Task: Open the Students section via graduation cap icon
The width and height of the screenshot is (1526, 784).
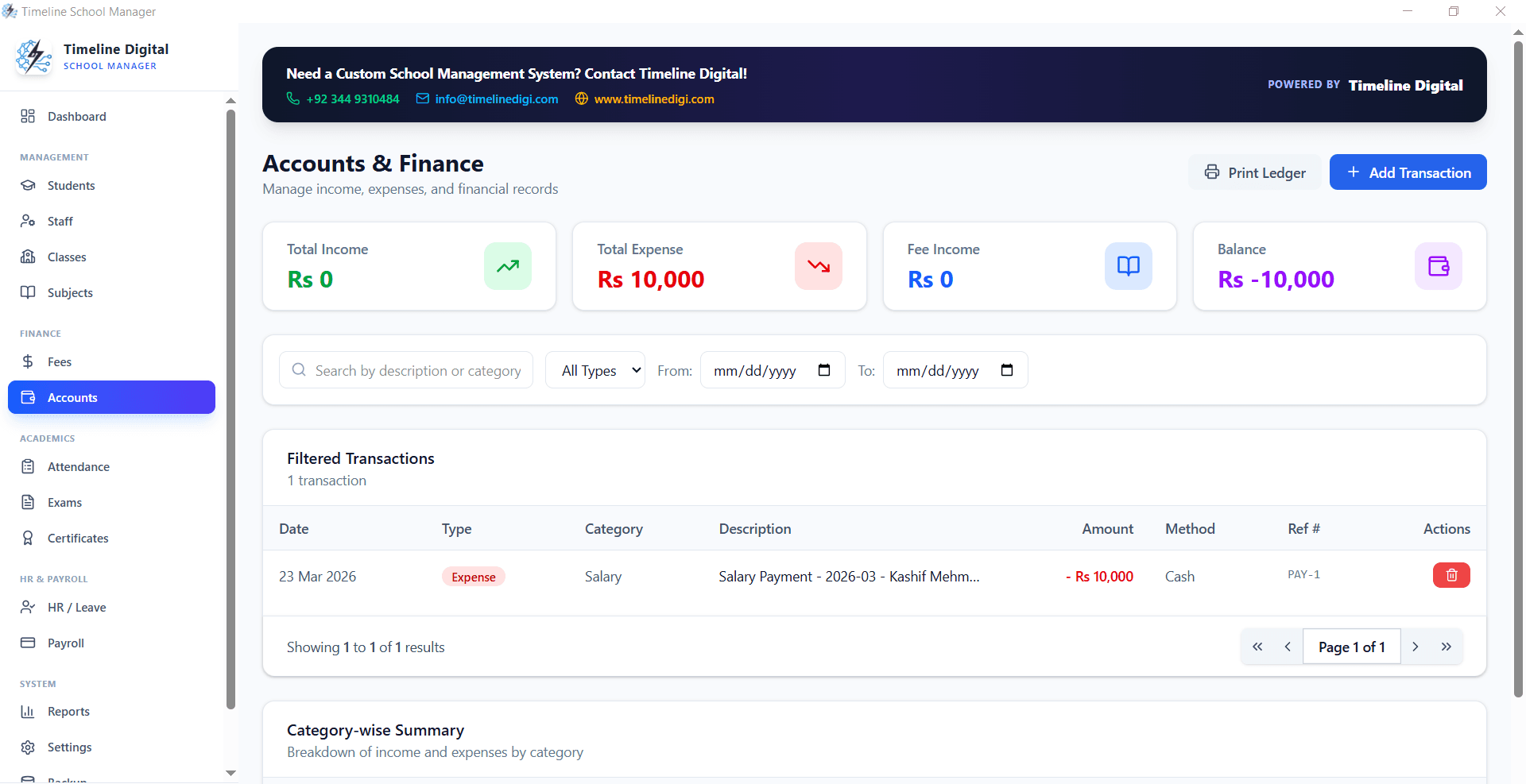Action: (x=28, y=185)
